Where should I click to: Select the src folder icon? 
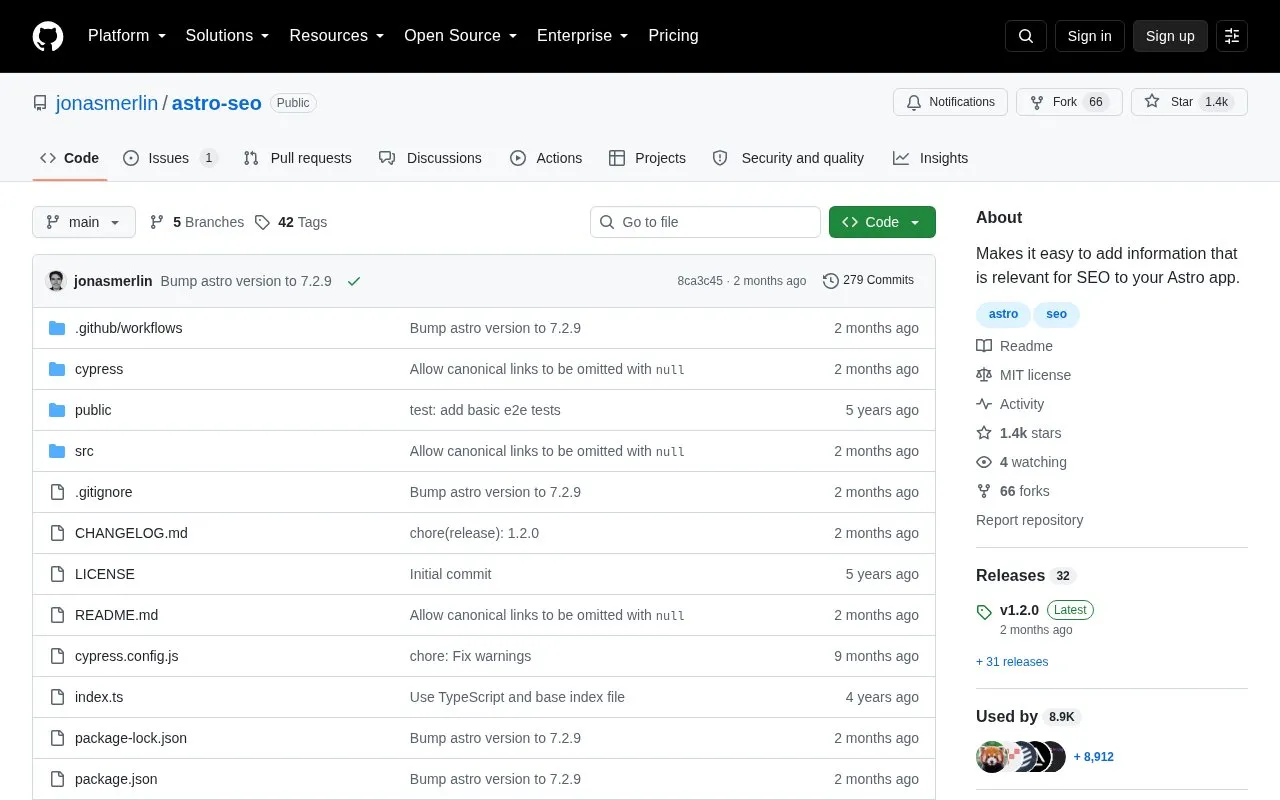[x=57, y=451]
